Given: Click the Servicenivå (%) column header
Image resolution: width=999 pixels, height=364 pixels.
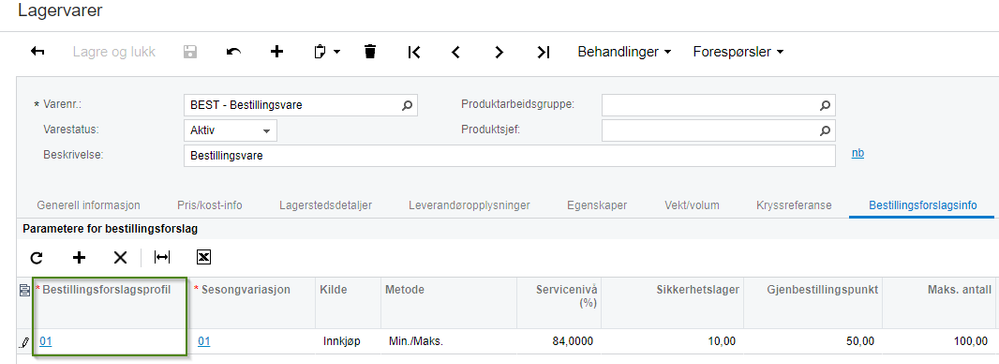Looking at the screenshot, I should [559, 303].
